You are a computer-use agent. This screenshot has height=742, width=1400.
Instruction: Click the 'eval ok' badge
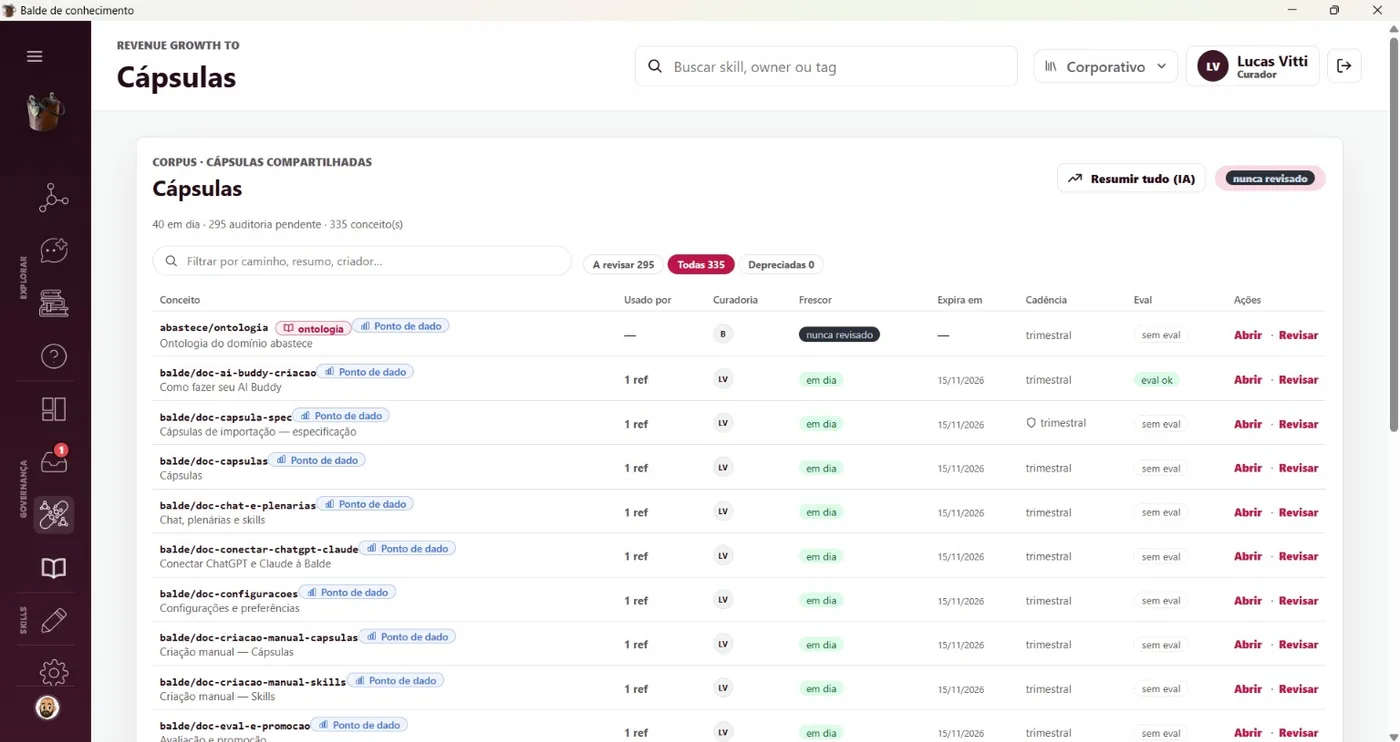tap(1157, 380)
